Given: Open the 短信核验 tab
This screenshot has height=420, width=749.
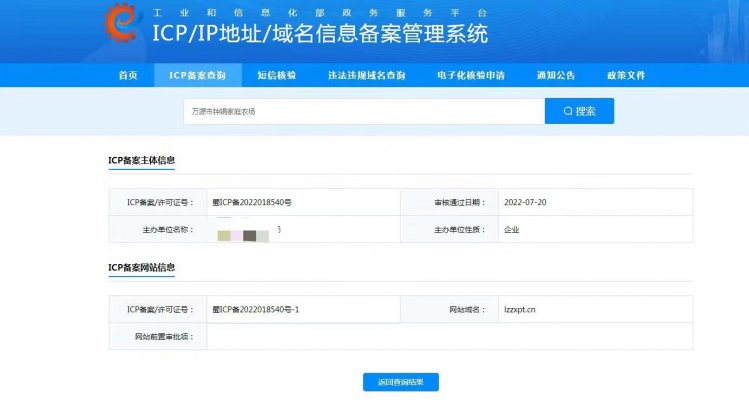Looking at the screenshot, I should coord(276,75).
